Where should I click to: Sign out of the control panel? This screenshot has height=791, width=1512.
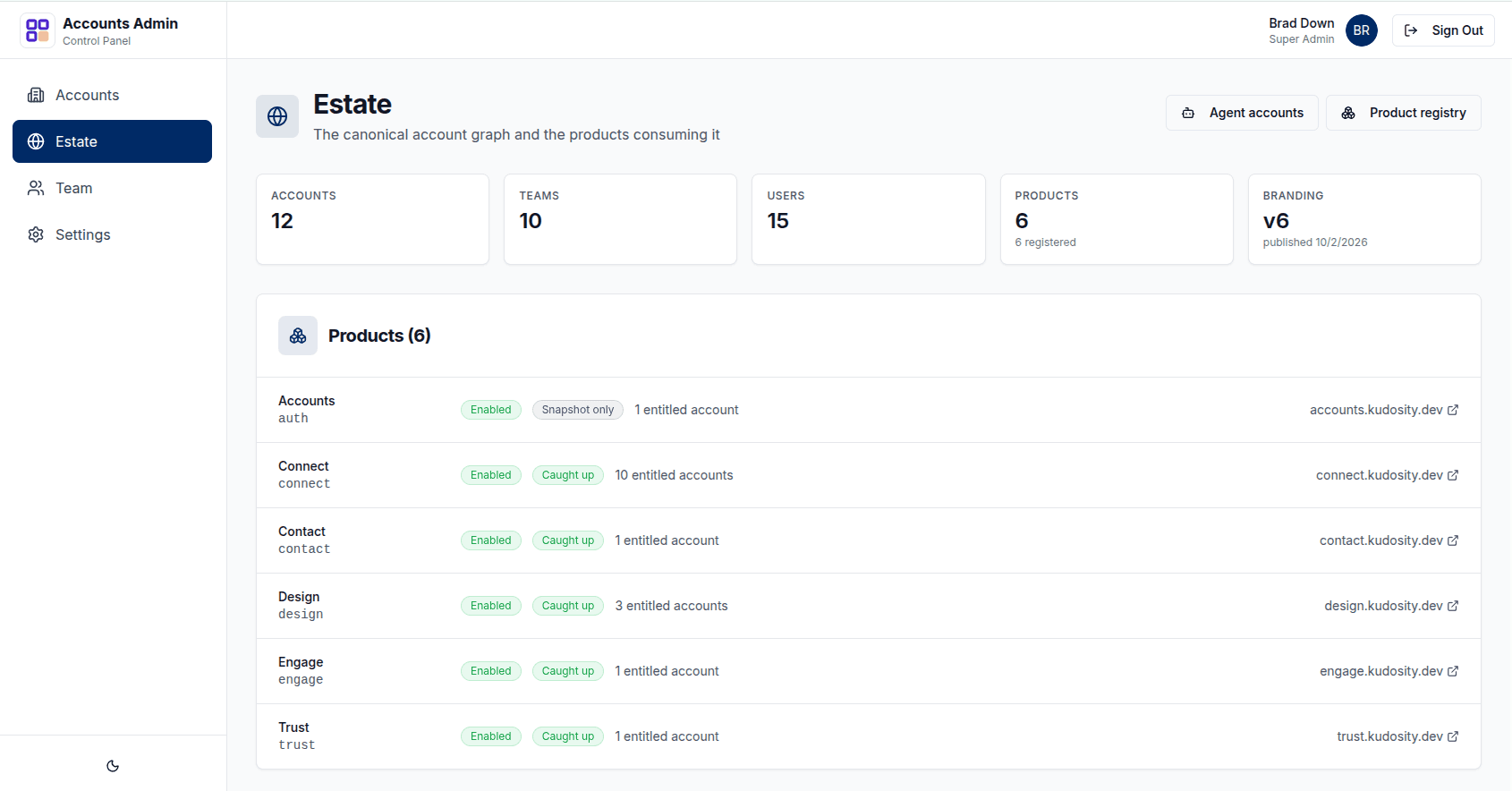[x=1443, y=30]
